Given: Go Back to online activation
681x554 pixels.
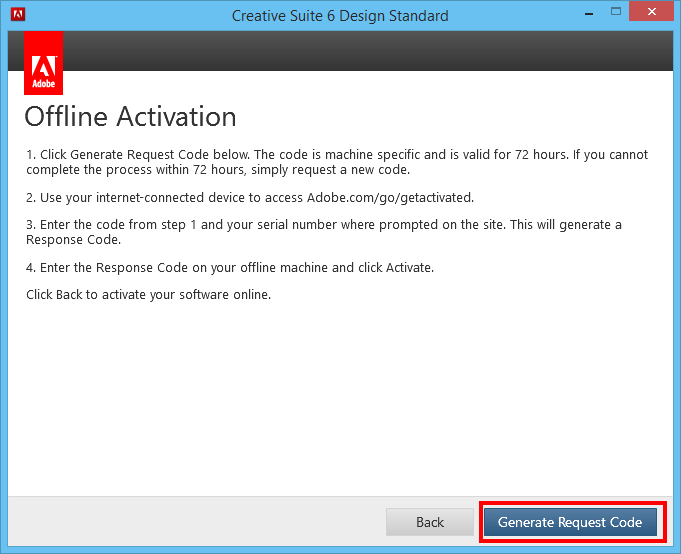Looking at the screenshot, I should (430, 522).
